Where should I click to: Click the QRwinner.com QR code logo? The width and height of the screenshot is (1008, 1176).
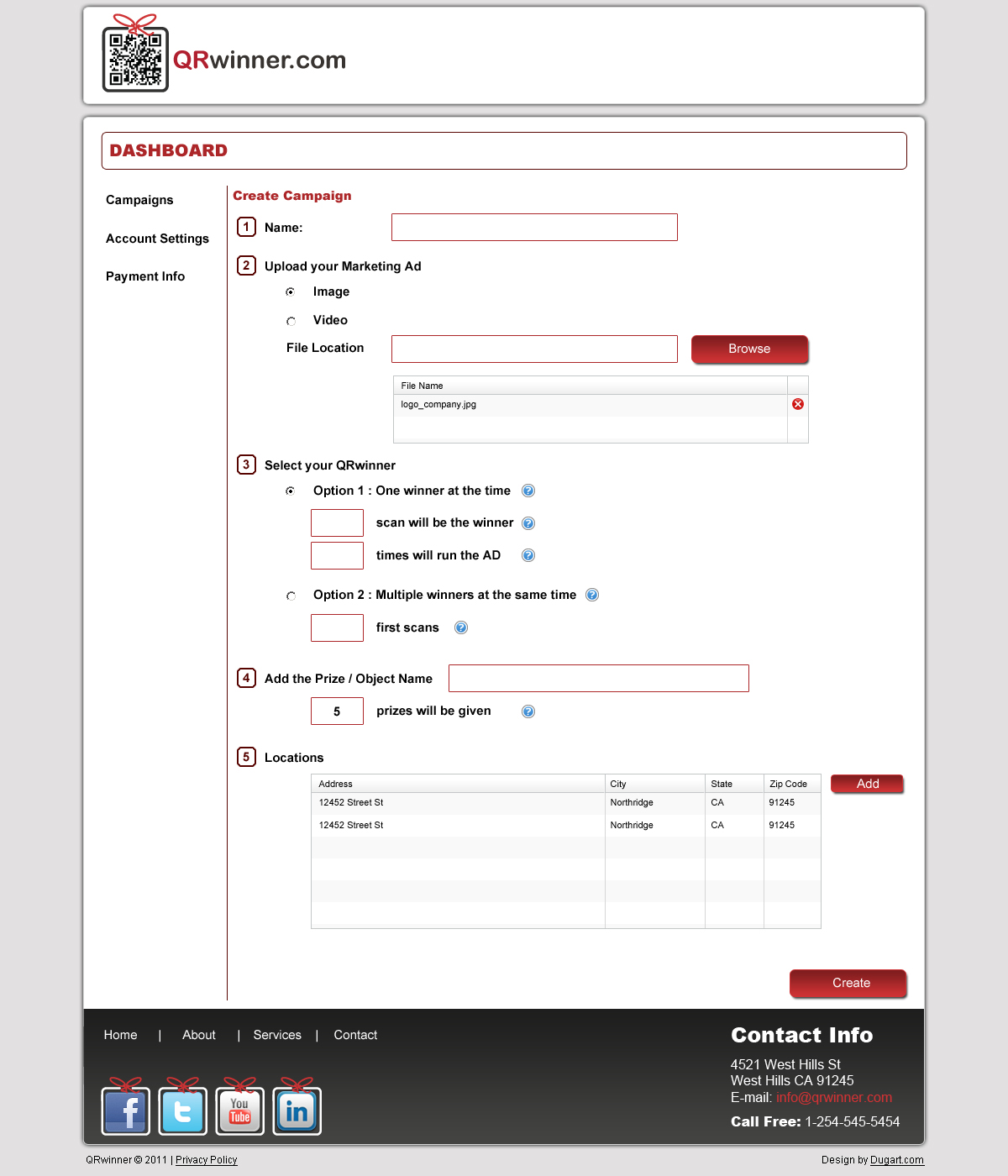[x=135, y=54]
